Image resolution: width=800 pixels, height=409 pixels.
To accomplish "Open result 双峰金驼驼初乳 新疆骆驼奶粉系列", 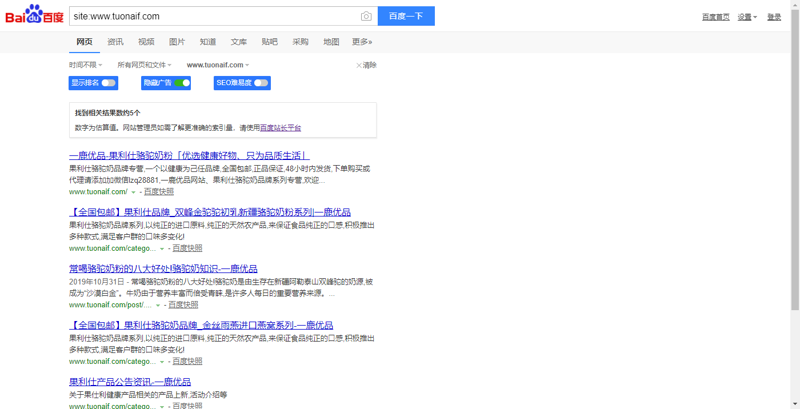I will coord(210,212).
